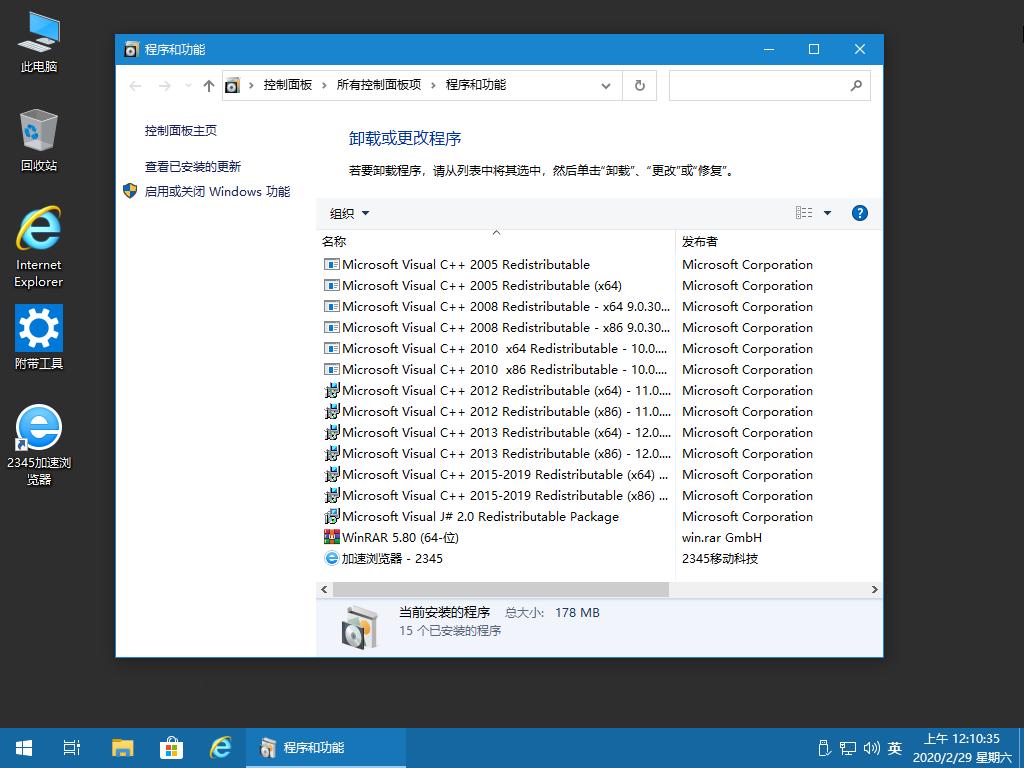Open the 附带工具 desktop shortcut
The height and width of the screenshot is (768, 1024).
pos(39,337)
